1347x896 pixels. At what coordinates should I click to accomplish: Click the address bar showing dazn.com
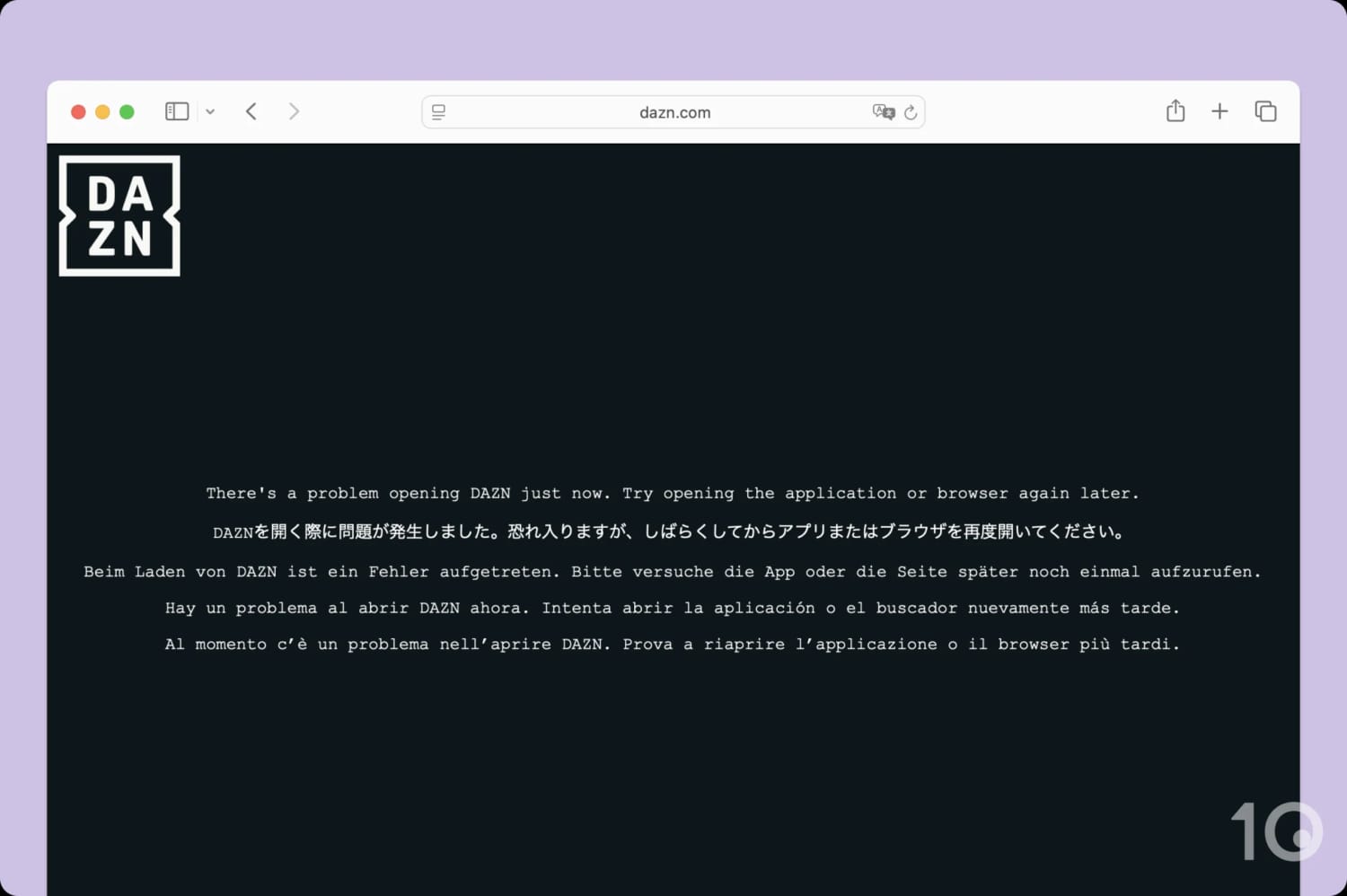pos(673,111)
